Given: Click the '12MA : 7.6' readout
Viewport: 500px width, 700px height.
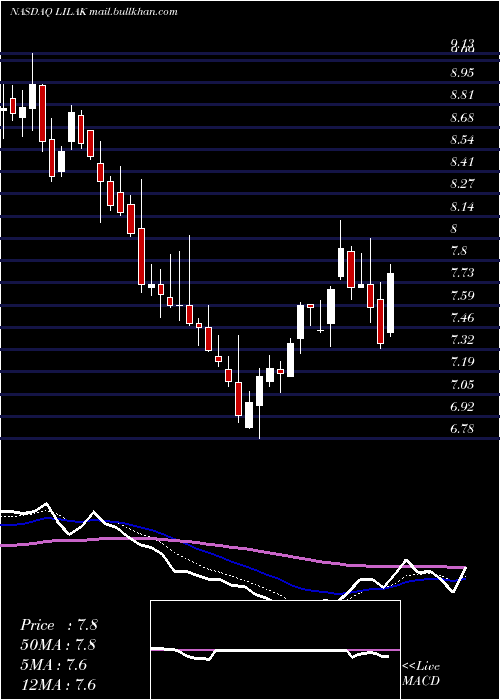Looking at the screenshot, I should 58,685.
